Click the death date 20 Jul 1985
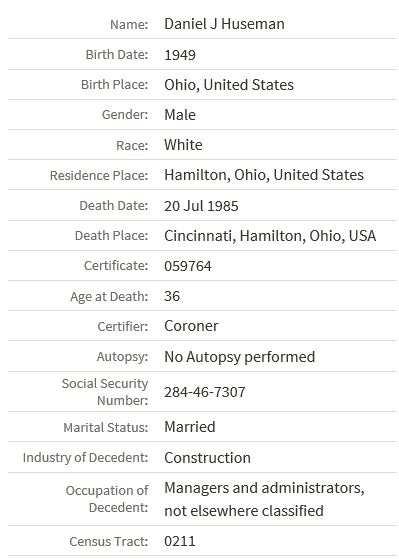Image resolution: width=399 pixels, height=559 pixels. click(x=201, y=206)
